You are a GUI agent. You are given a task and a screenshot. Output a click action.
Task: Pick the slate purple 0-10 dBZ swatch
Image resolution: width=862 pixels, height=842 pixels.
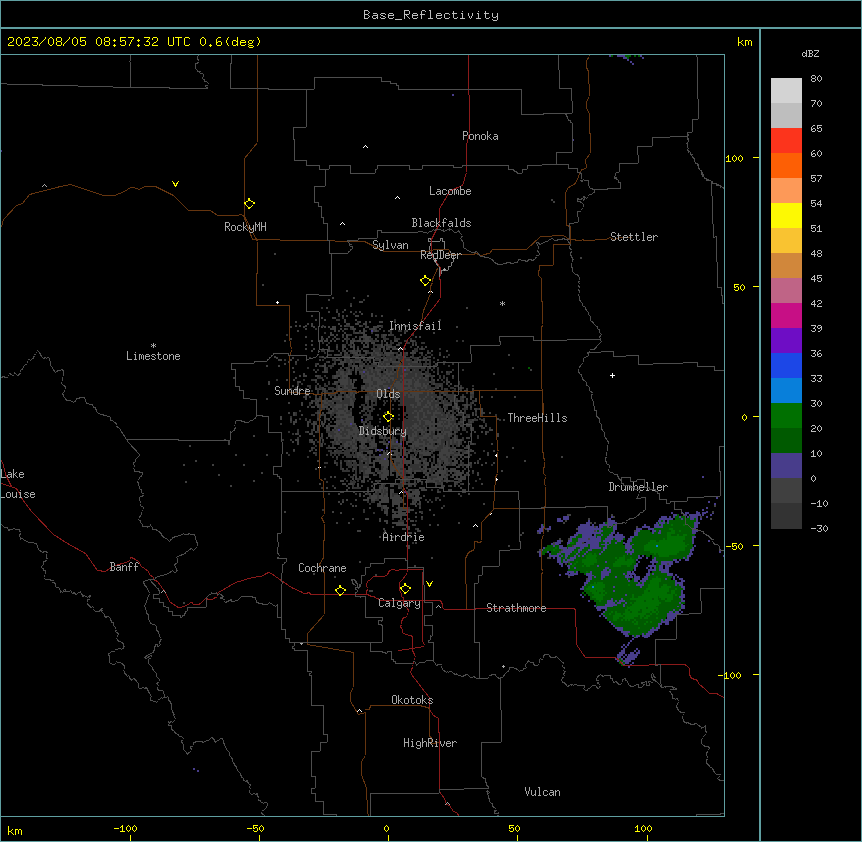point(786,466)
